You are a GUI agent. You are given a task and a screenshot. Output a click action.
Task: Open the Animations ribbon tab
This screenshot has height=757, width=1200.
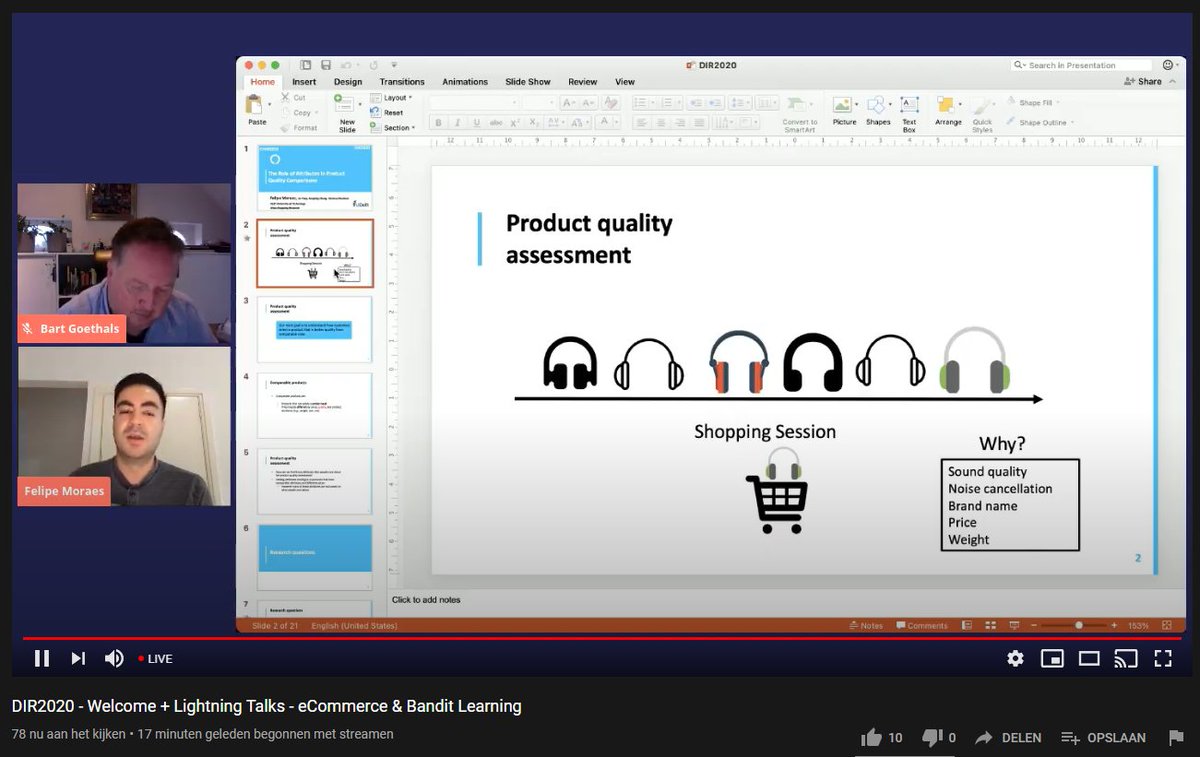click(x=465, y=82)
